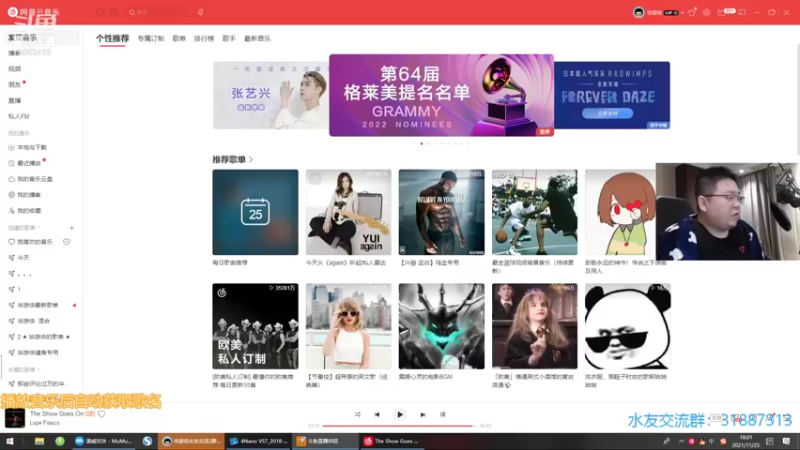
Task: Open 直播 in the sidebar
Action: click(14, 101)
